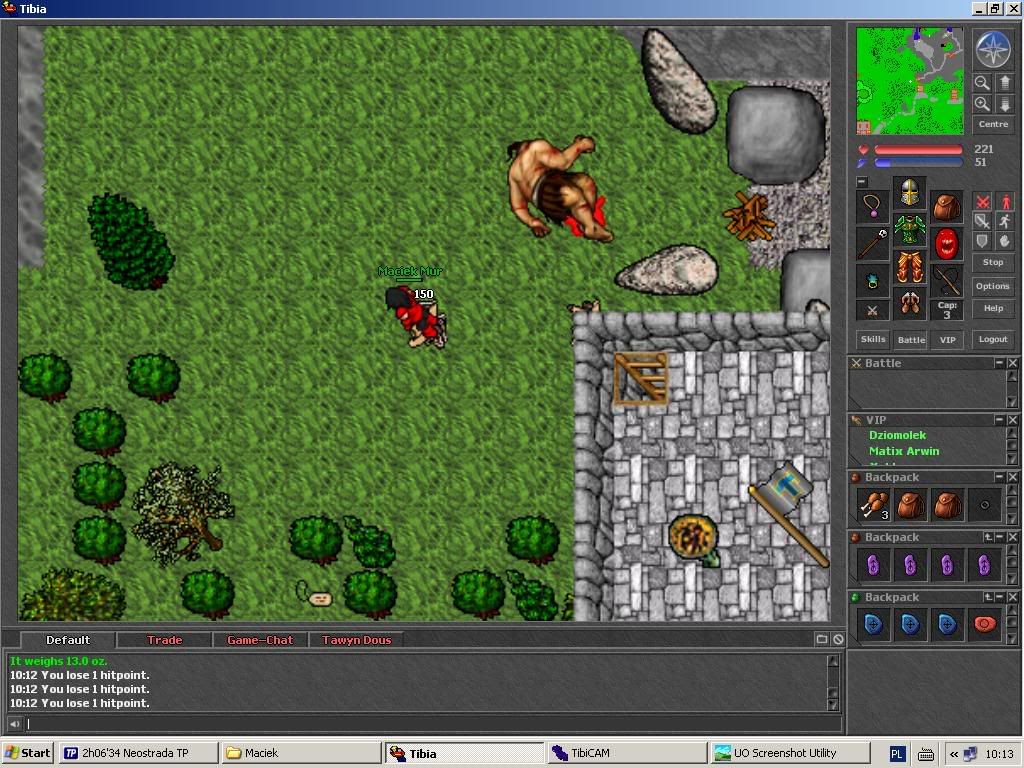Viewport: 1024px width, 768px height.
Task: Minimize the Backpack with blue runes
Action: (x=999, y=597)
